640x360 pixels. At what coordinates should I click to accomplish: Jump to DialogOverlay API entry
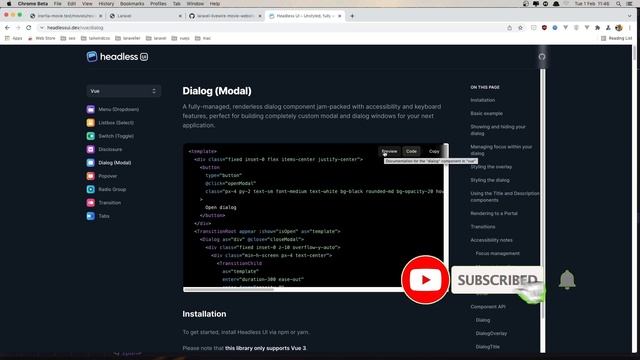pyautogui.click(x=491, y=333)
